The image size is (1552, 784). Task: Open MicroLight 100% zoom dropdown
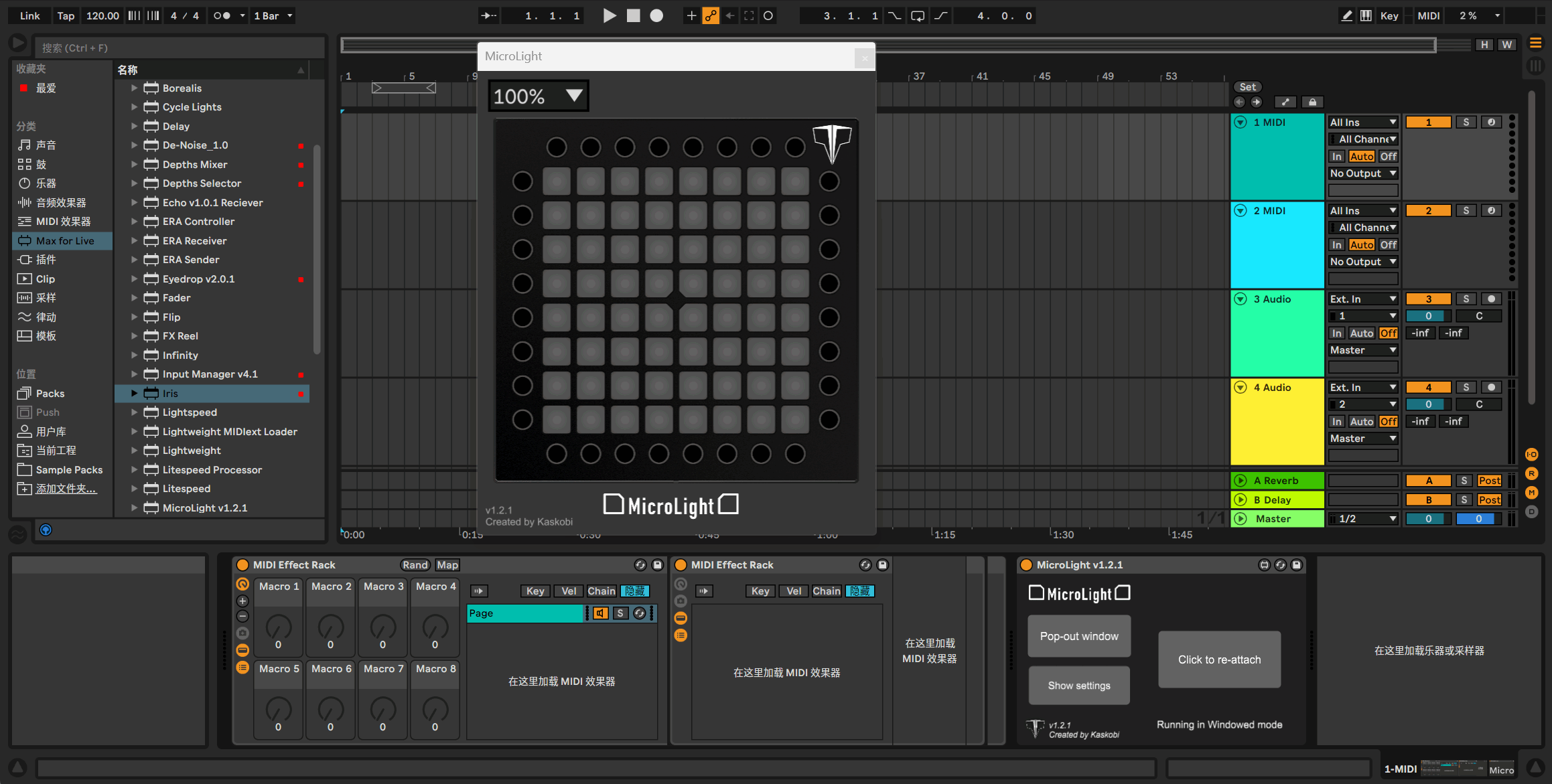539,96
